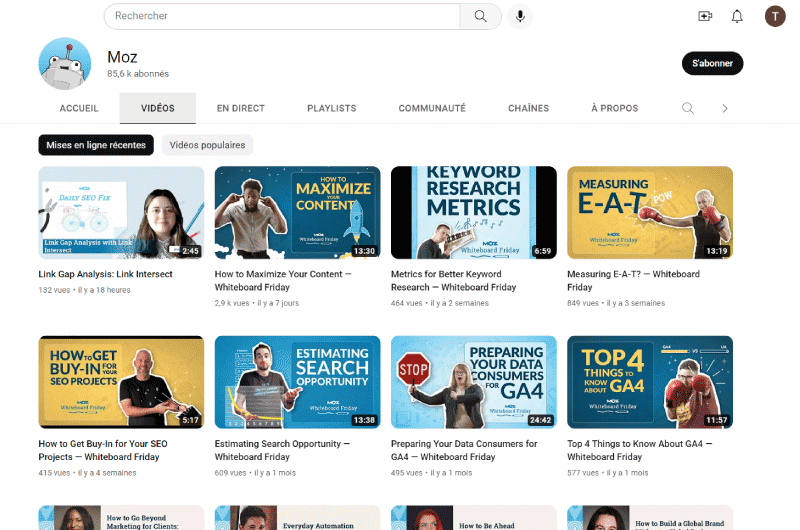Screen dimensions: 800x530
Task: Click title Estimating Search Opportunity
Action: [282, 450]
